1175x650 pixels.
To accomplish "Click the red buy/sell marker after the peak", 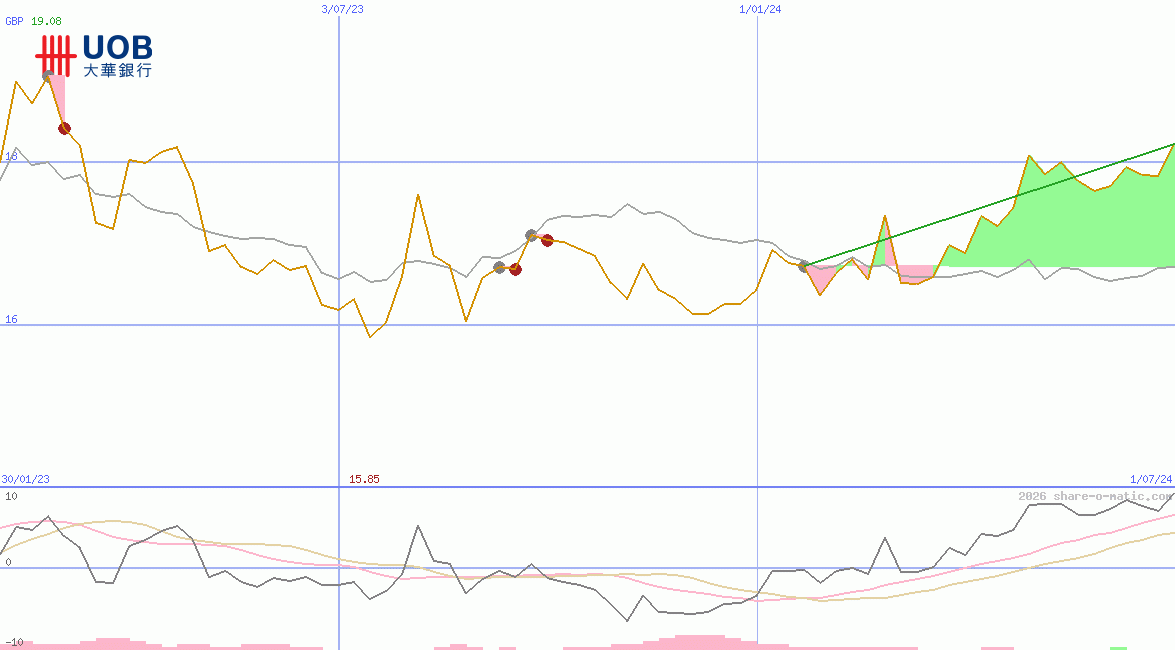I will 63,128.
